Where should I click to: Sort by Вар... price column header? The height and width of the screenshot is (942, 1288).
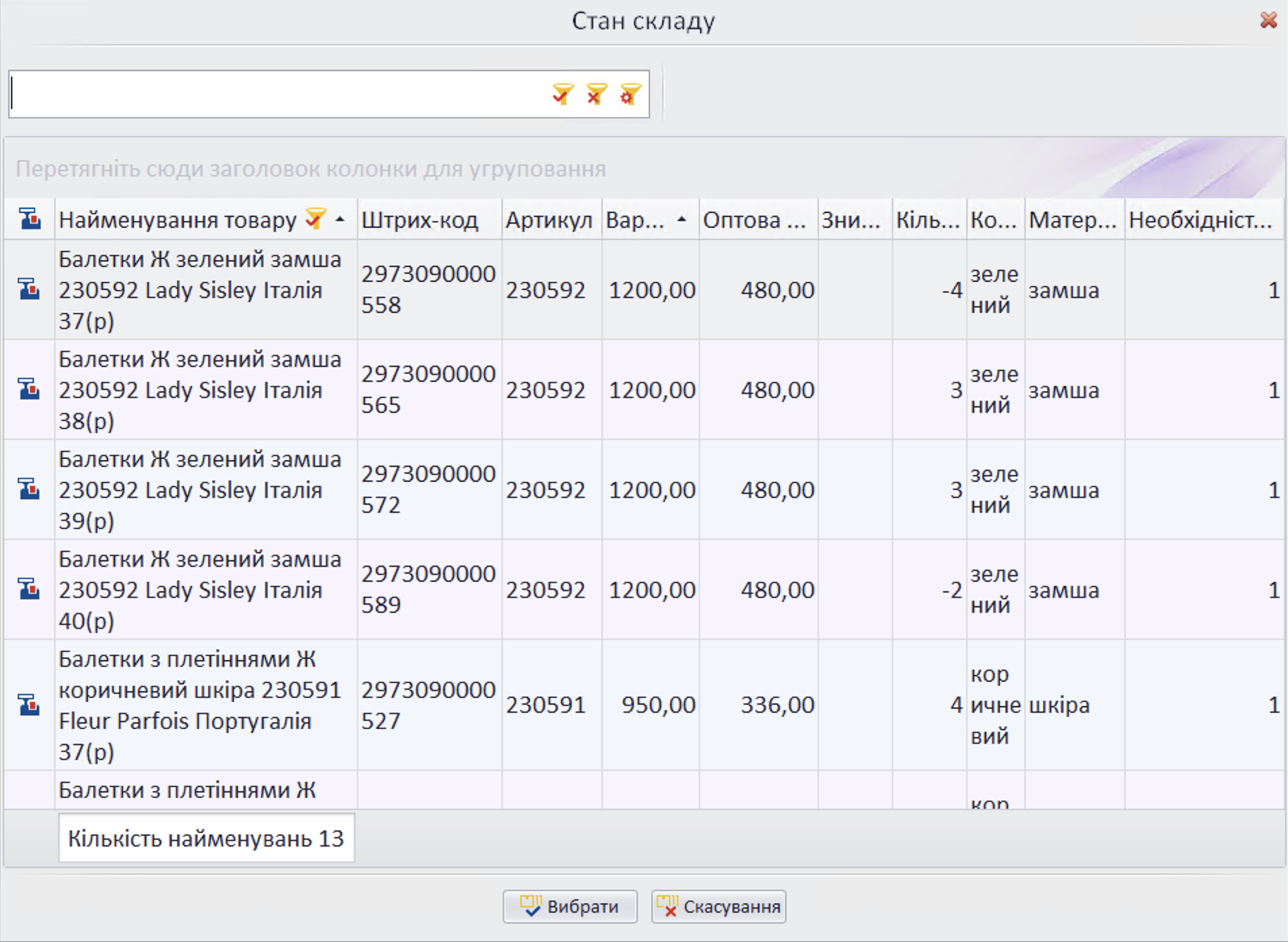[x=635, y=220]
